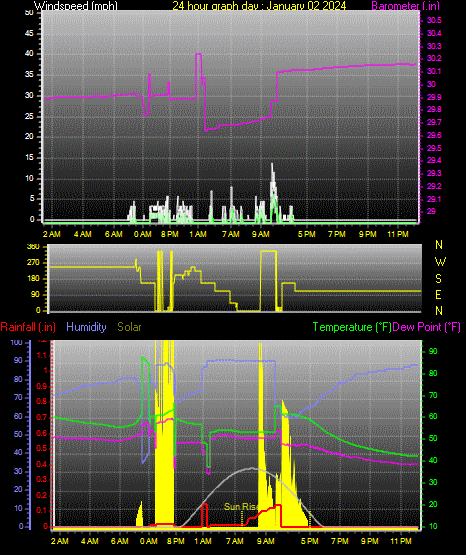This screenshot has width=466, height=555.
Task: Click the 5 PM tick on the top chart
Action: (306, 234)
